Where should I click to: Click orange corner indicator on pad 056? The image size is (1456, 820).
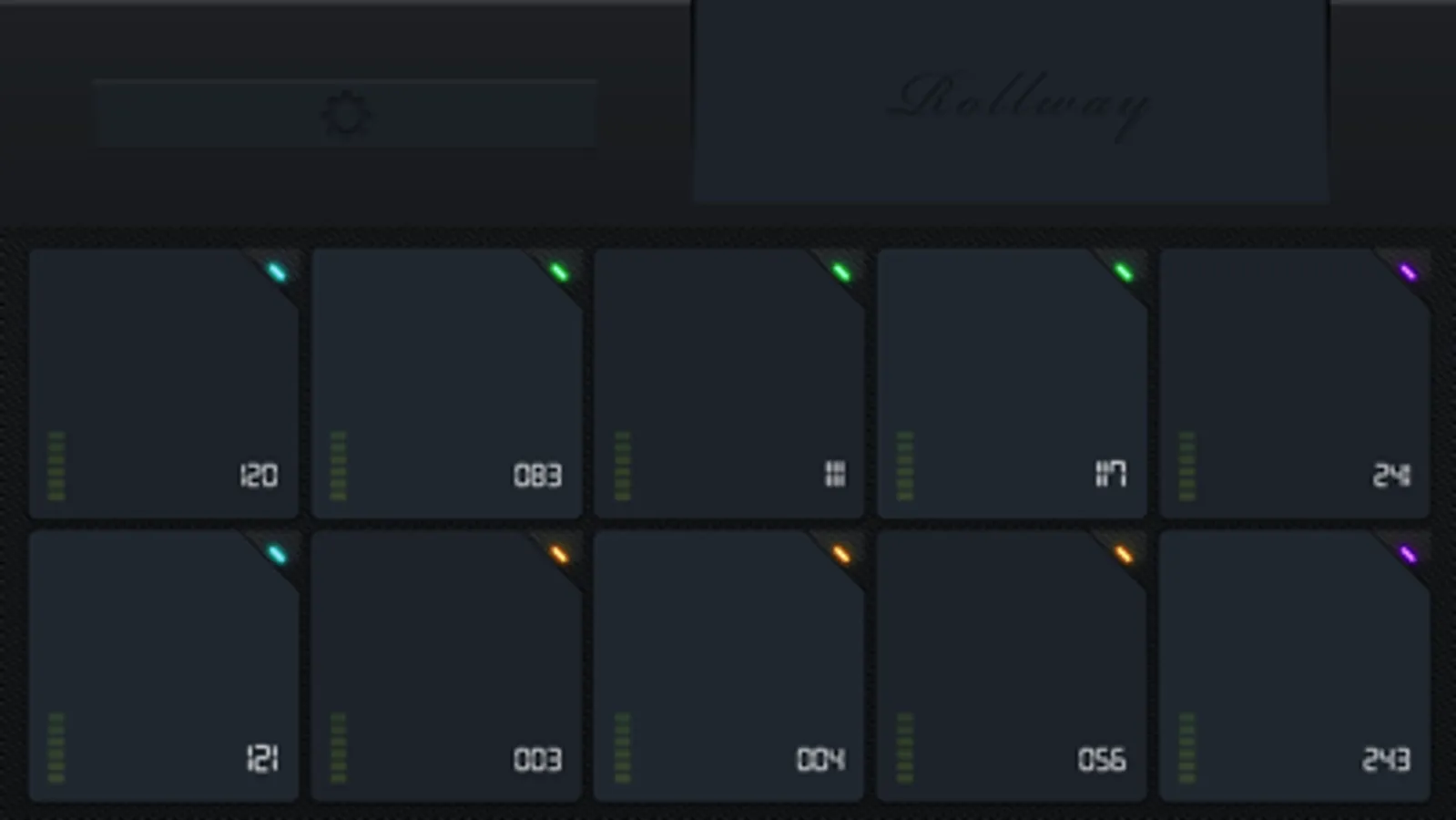[x=1125, y=554]
